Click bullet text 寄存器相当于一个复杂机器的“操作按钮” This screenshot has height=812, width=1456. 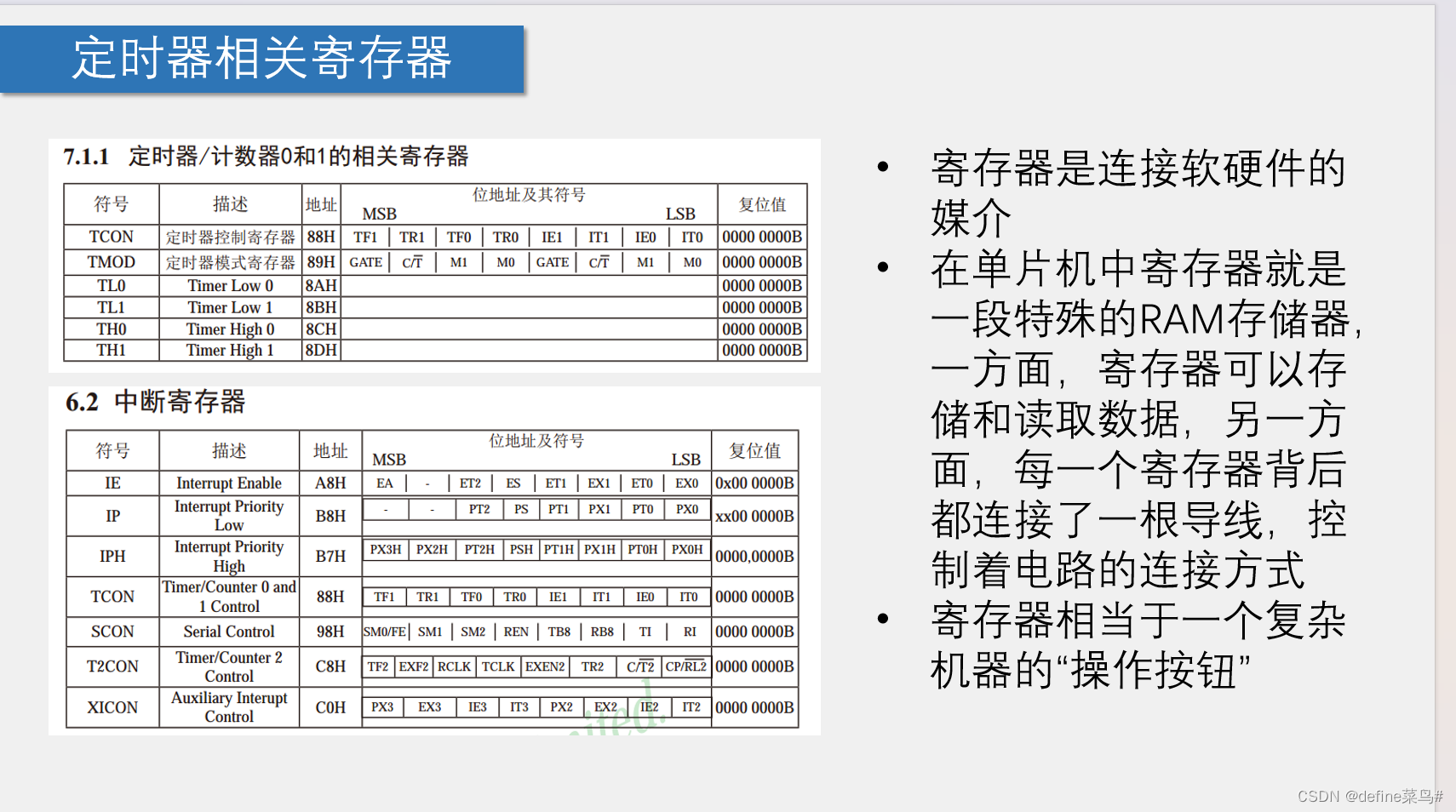(1138, 645)
